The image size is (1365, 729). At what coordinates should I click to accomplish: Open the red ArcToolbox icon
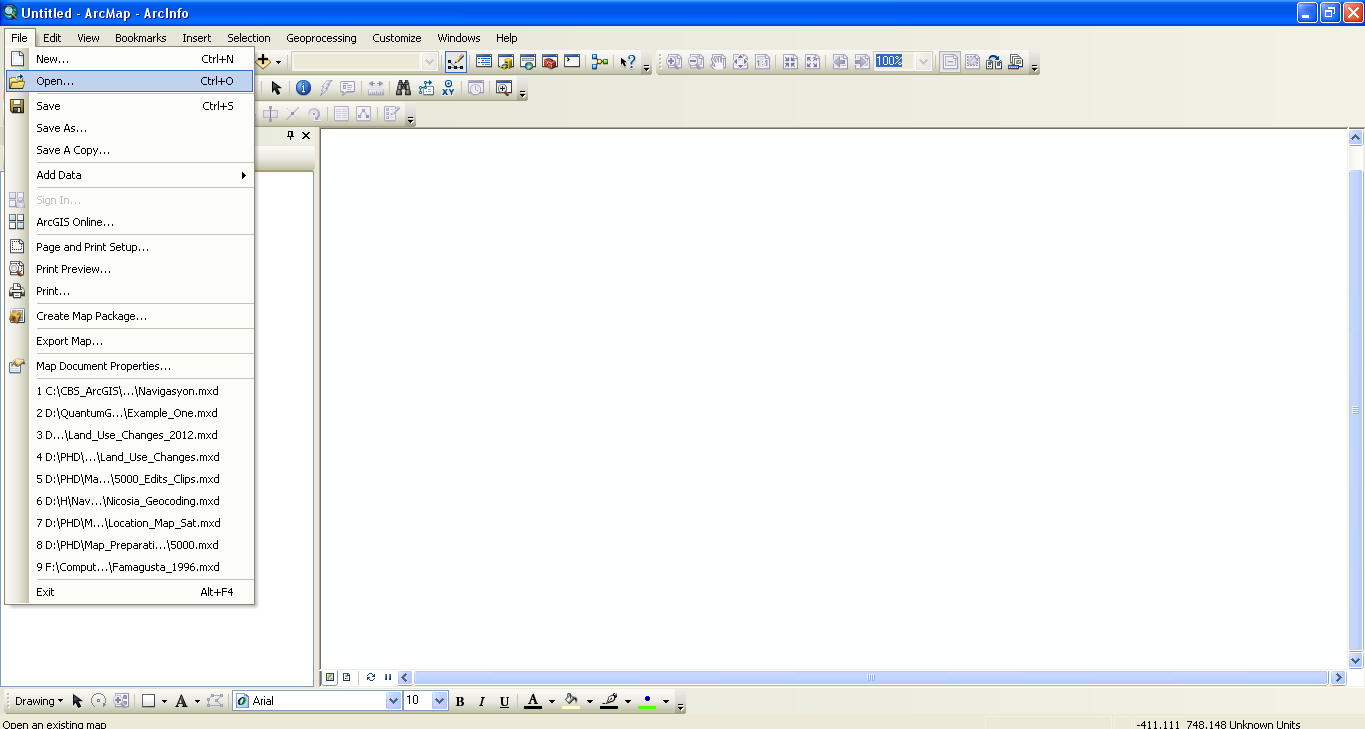(x=550, y=61)
